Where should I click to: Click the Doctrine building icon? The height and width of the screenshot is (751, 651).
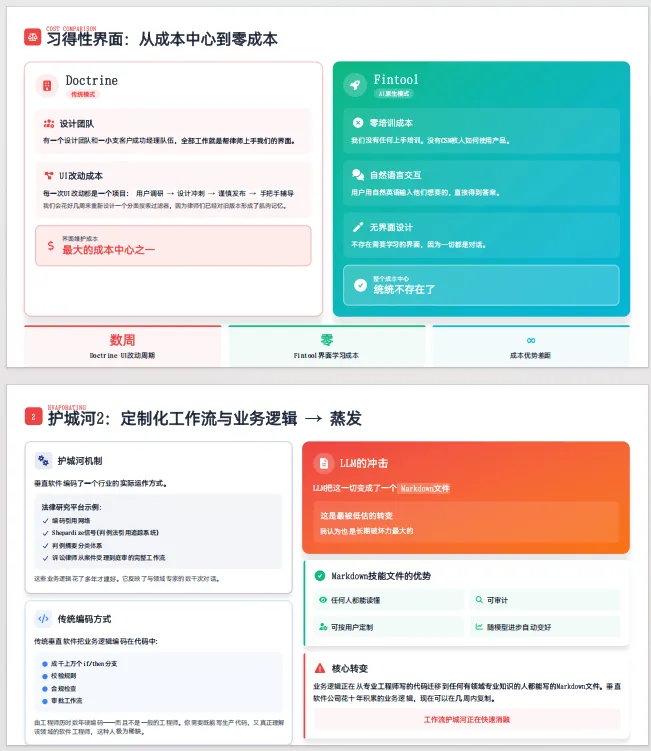point(47,86)
